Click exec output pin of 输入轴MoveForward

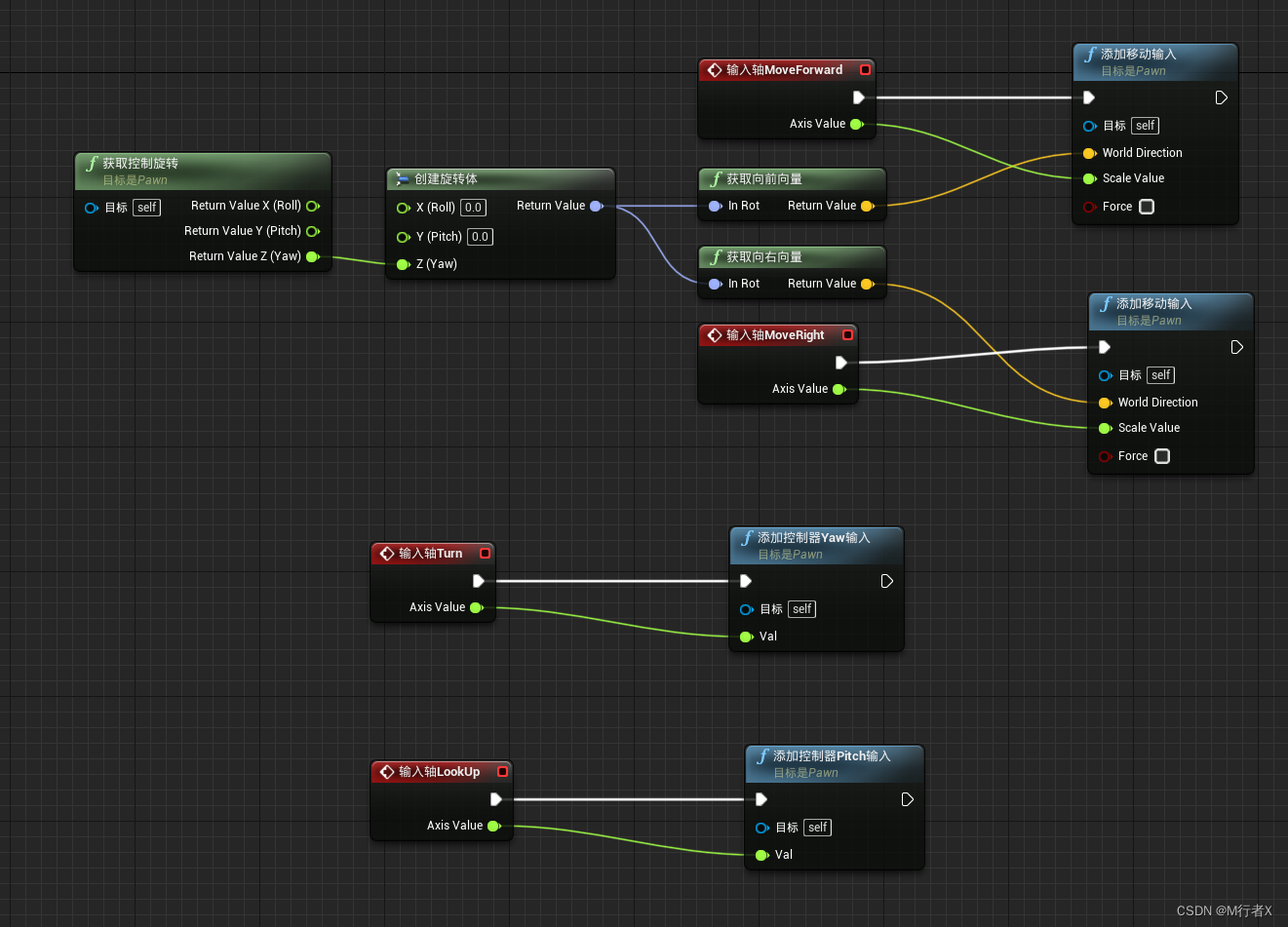click(859, 97)
